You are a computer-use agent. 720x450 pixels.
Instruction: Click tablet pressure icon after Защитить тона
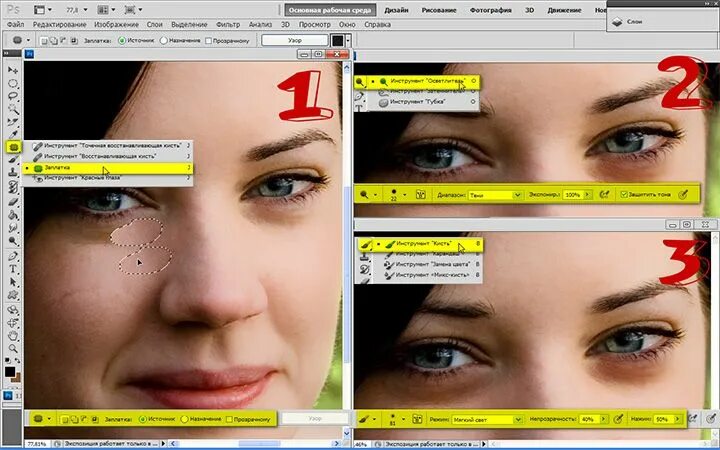click(x=683, y=195)
